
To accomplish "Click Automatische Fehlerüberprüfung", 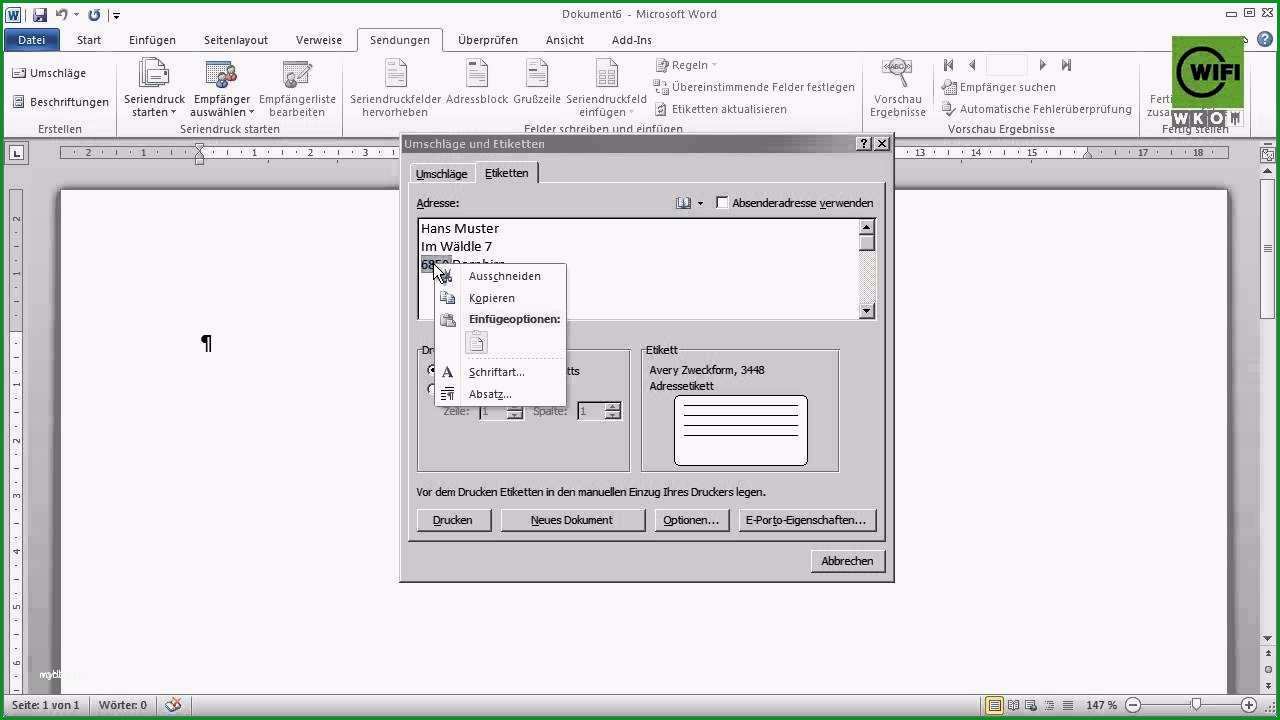I will pos(1037,109).
